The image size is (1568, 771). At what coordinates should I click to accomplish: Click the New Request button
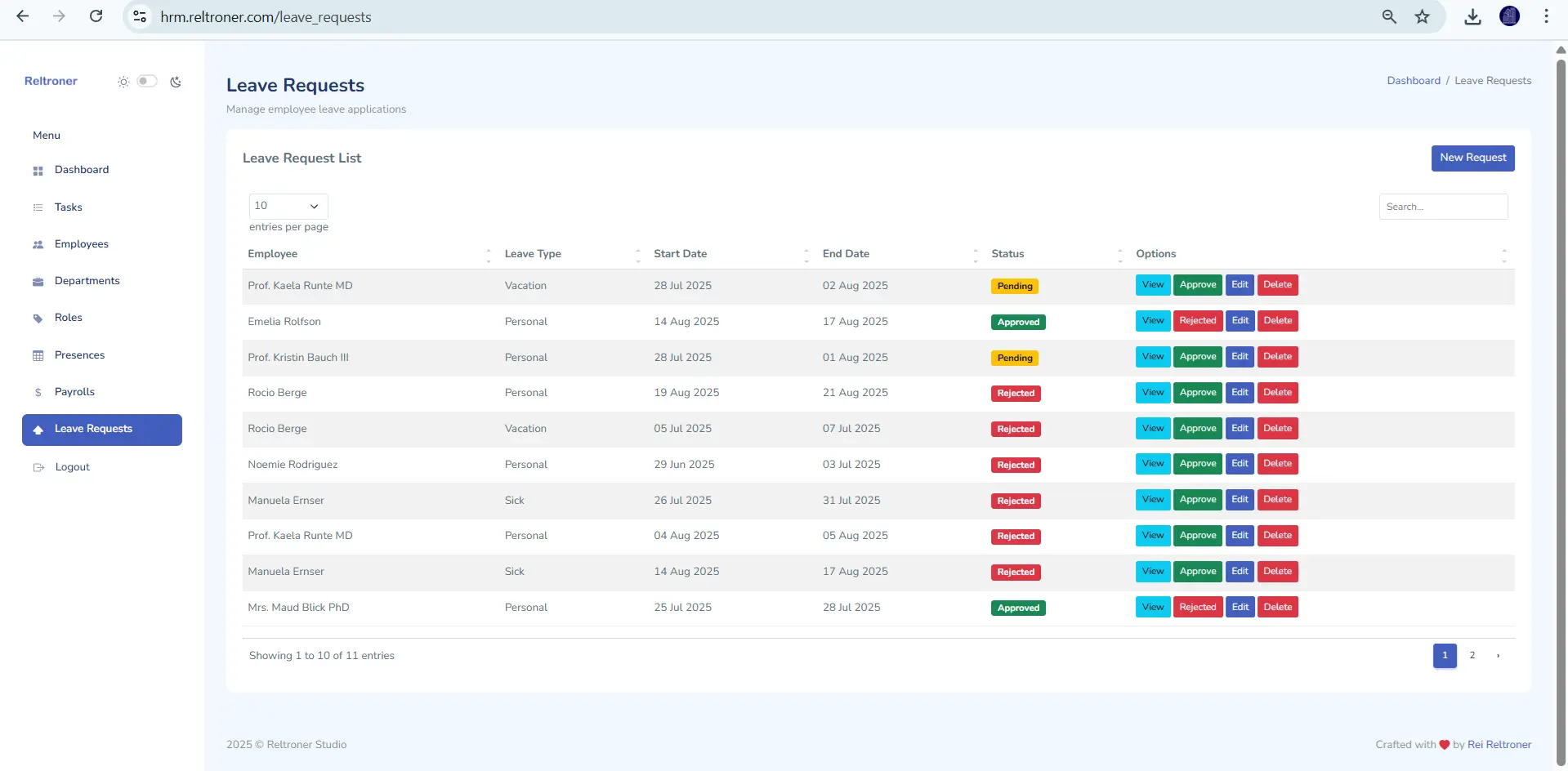(1472, 158)
